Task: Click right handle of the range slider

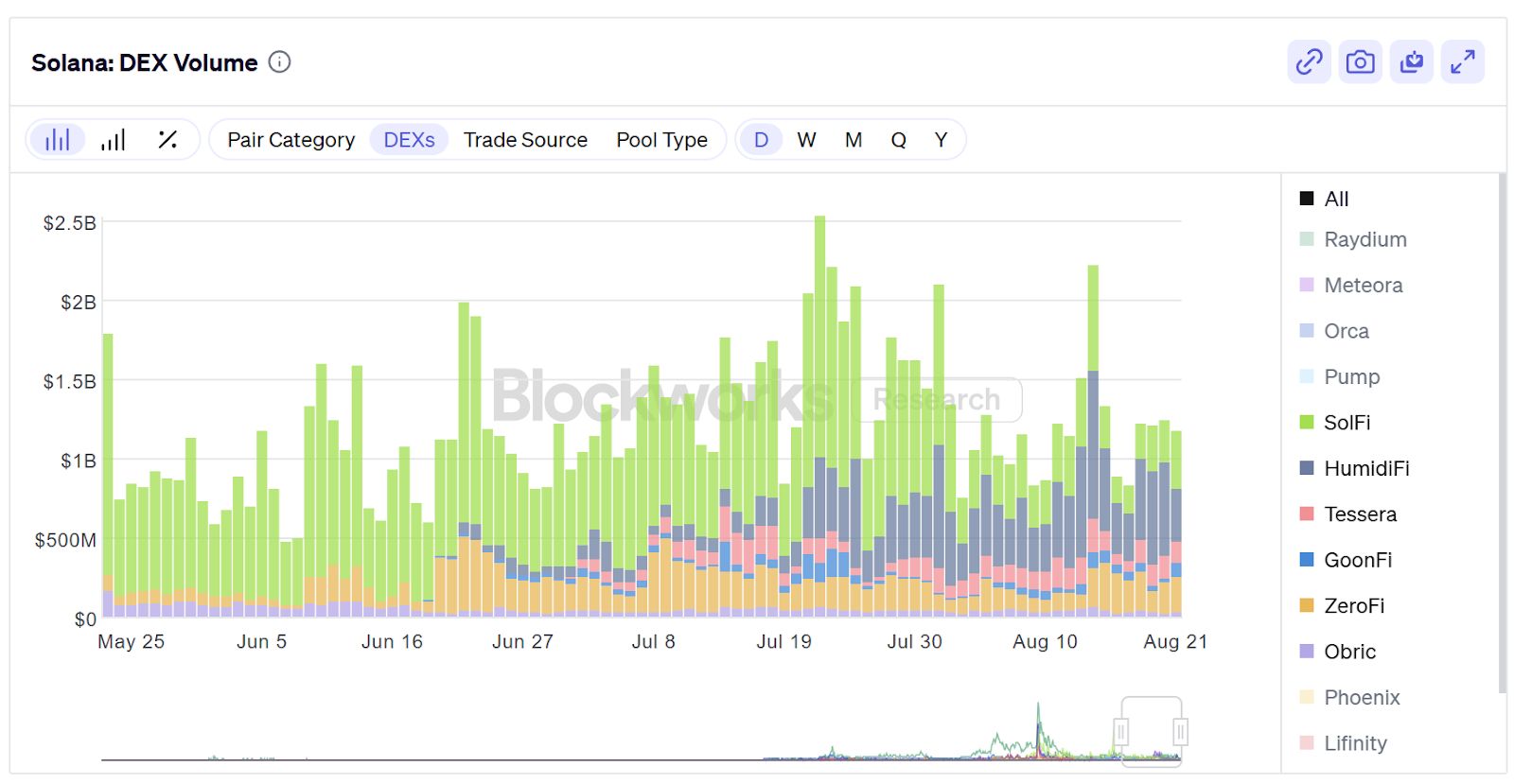Action: [1181, 732]
